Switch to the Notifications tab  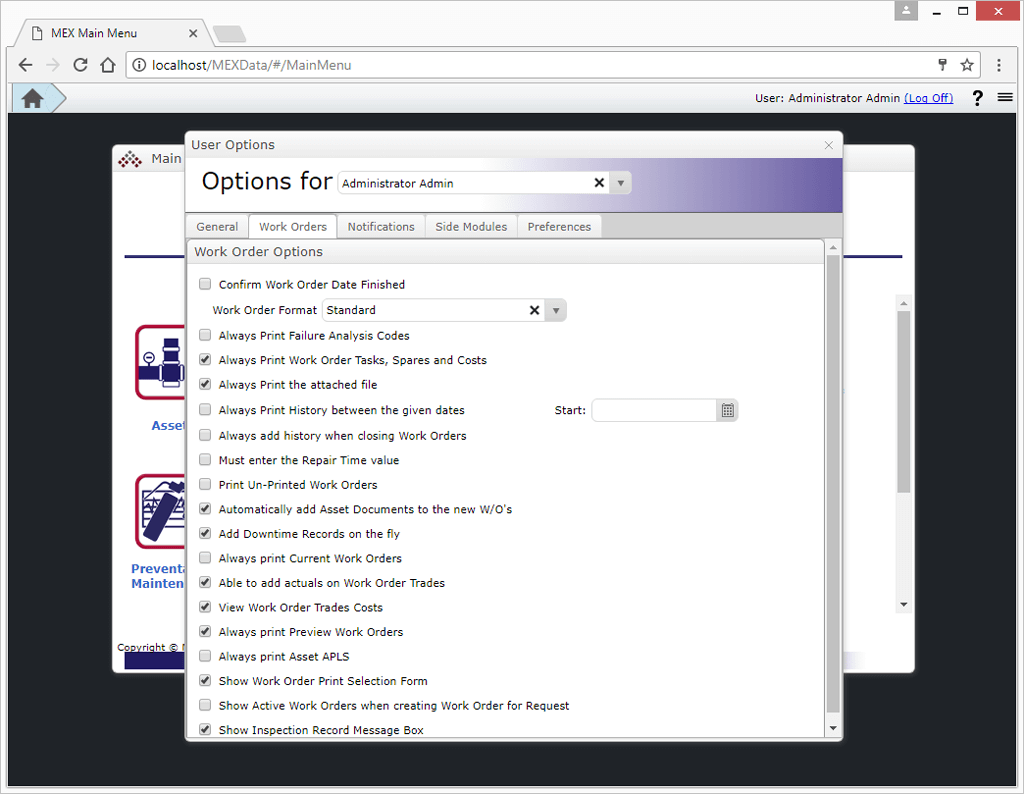pyautogui.click(x=381, y=226)
